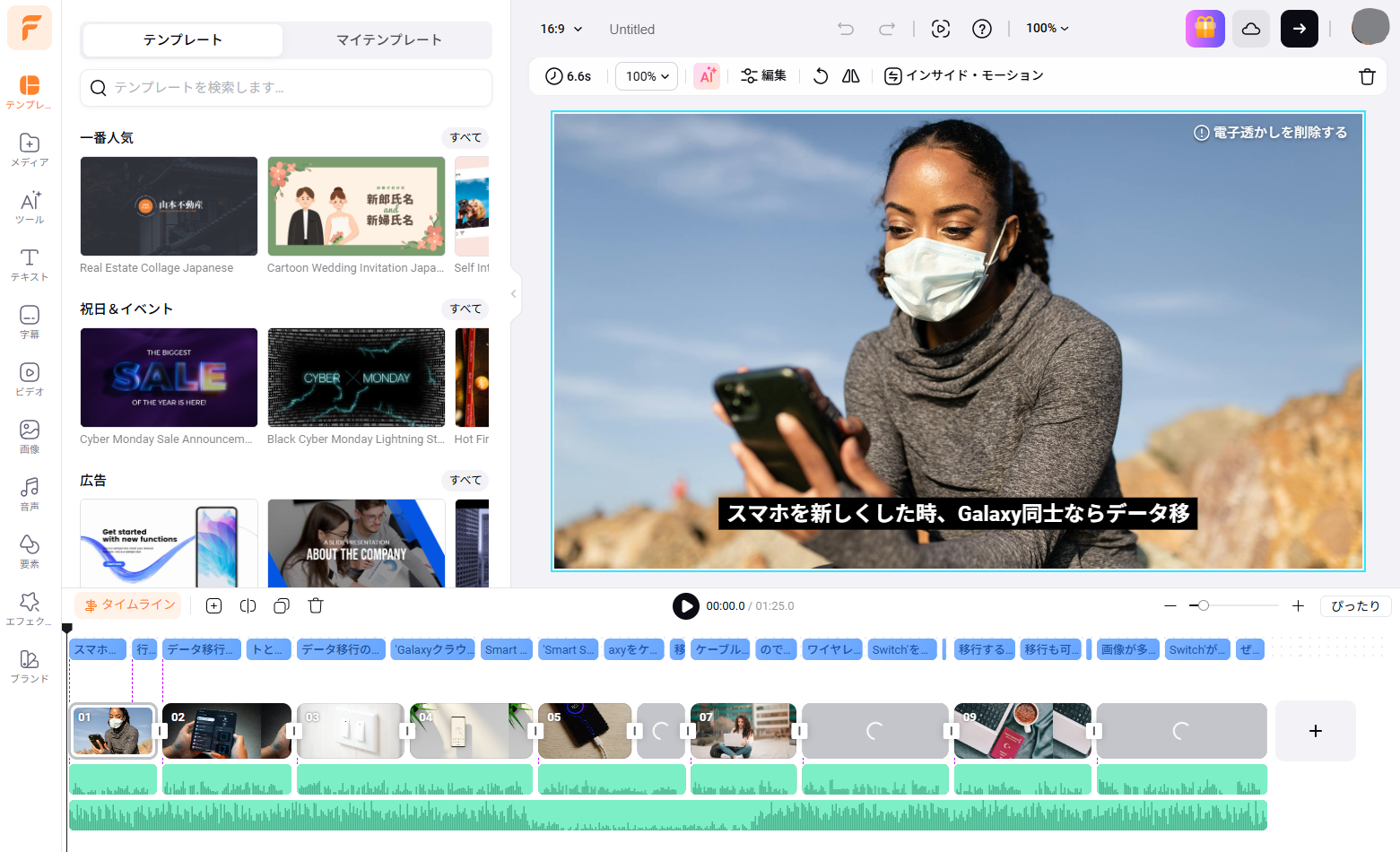Open the エフェクト (Effects) sidebar panel
Viewport: 1400px width, 852px height.
pyautogui.click(x=30, y=609)
